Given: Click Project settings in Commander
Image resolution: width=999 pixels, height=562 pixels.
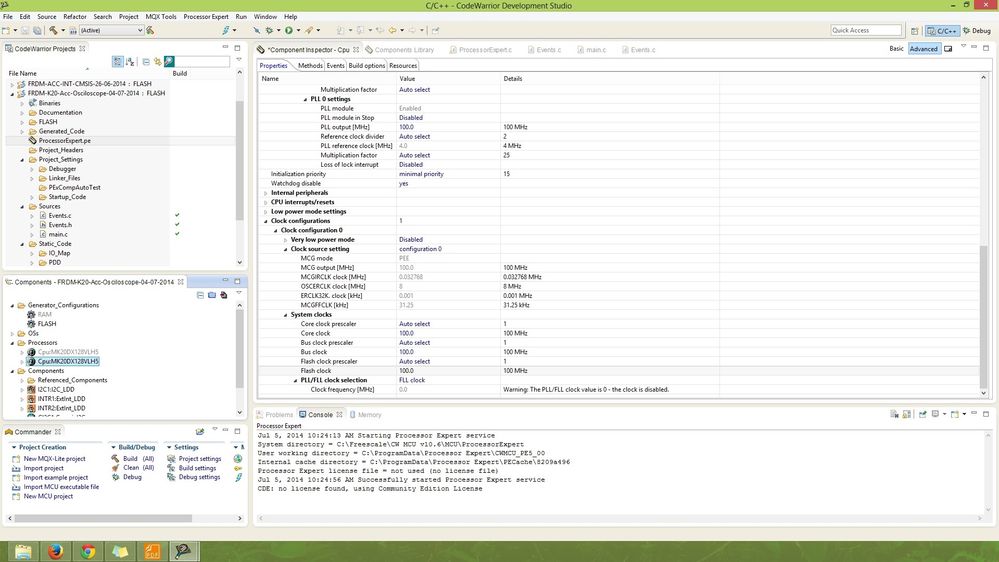Looking at the screenshot, I should coord(199,459).
